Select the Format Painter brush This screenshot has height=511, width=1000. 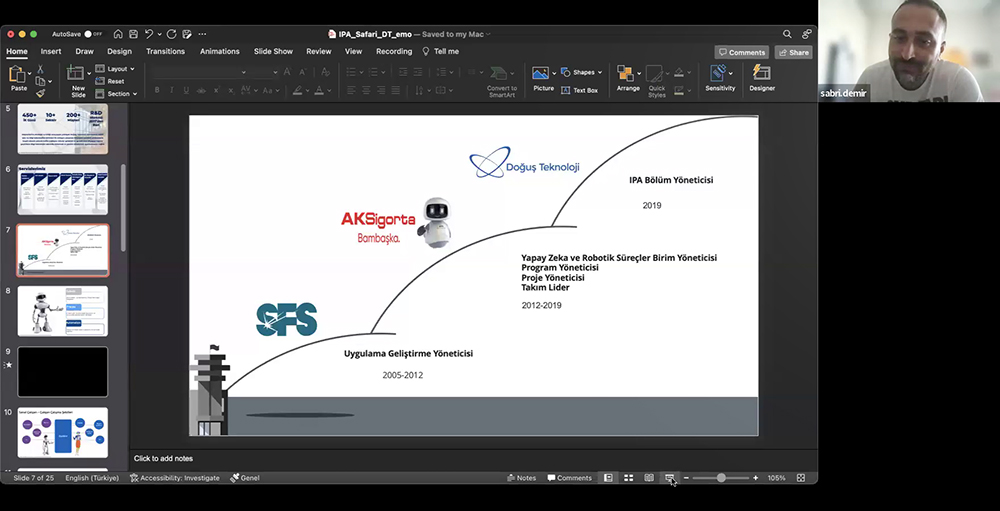click(x=40, y=94)
